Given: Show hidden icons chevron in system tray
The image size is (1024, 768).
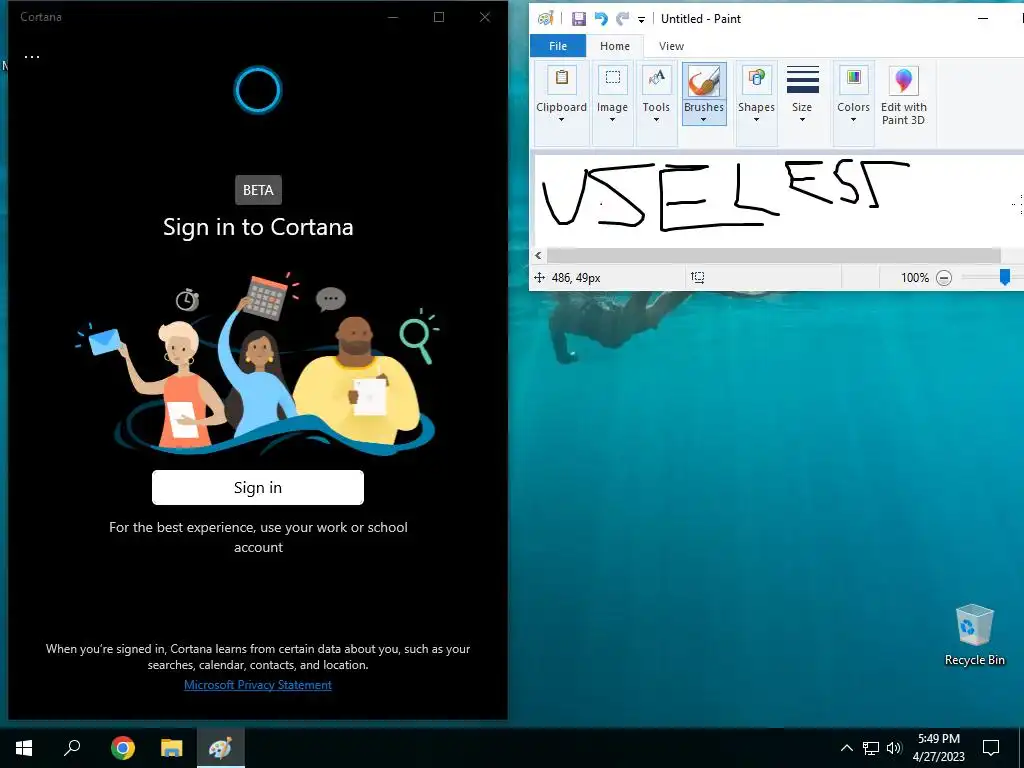Looking at the screenshot, I should pos(846,748).
